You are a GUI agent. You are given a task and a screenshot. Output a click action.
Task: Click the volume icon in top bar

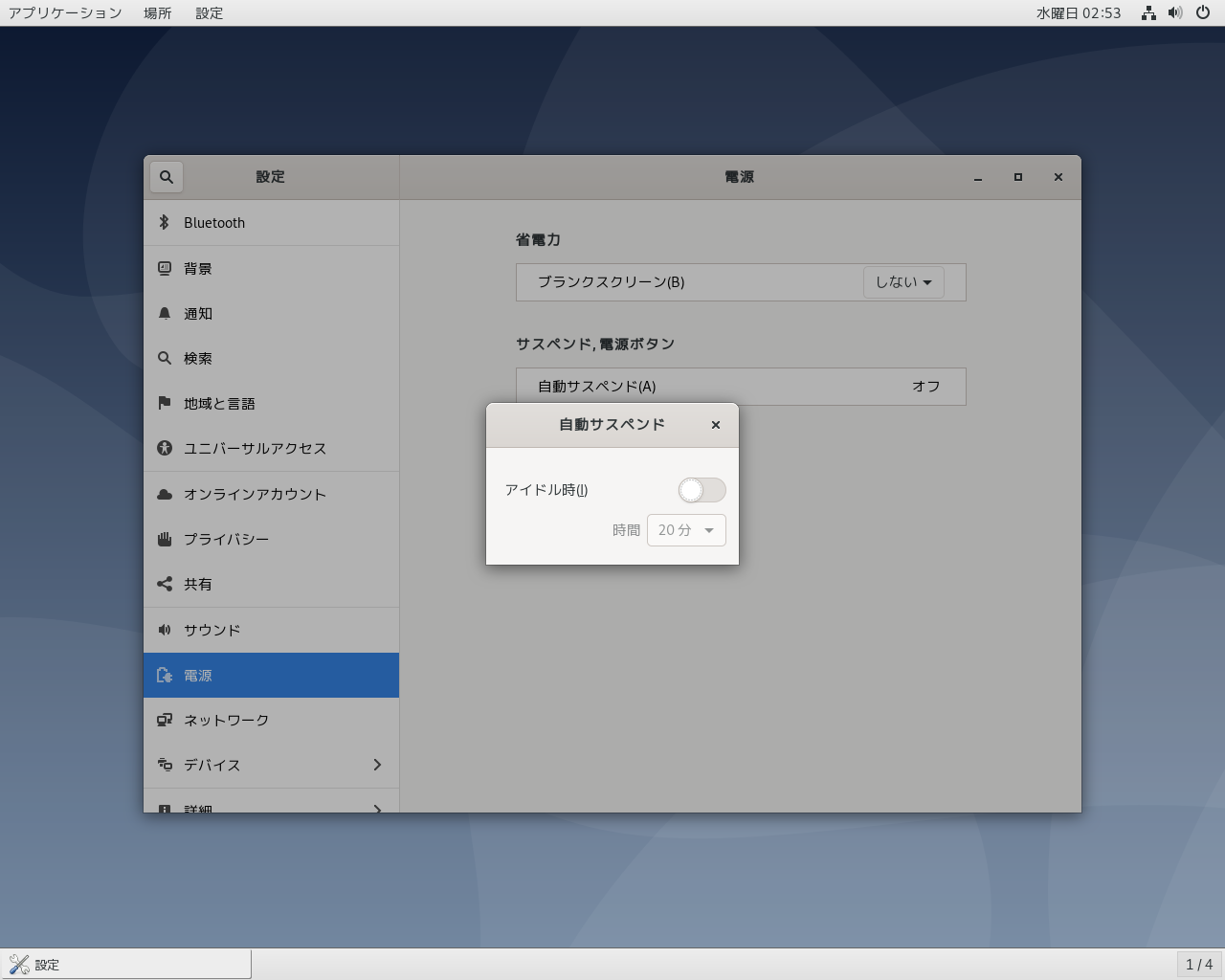(x=1175, y=12)
